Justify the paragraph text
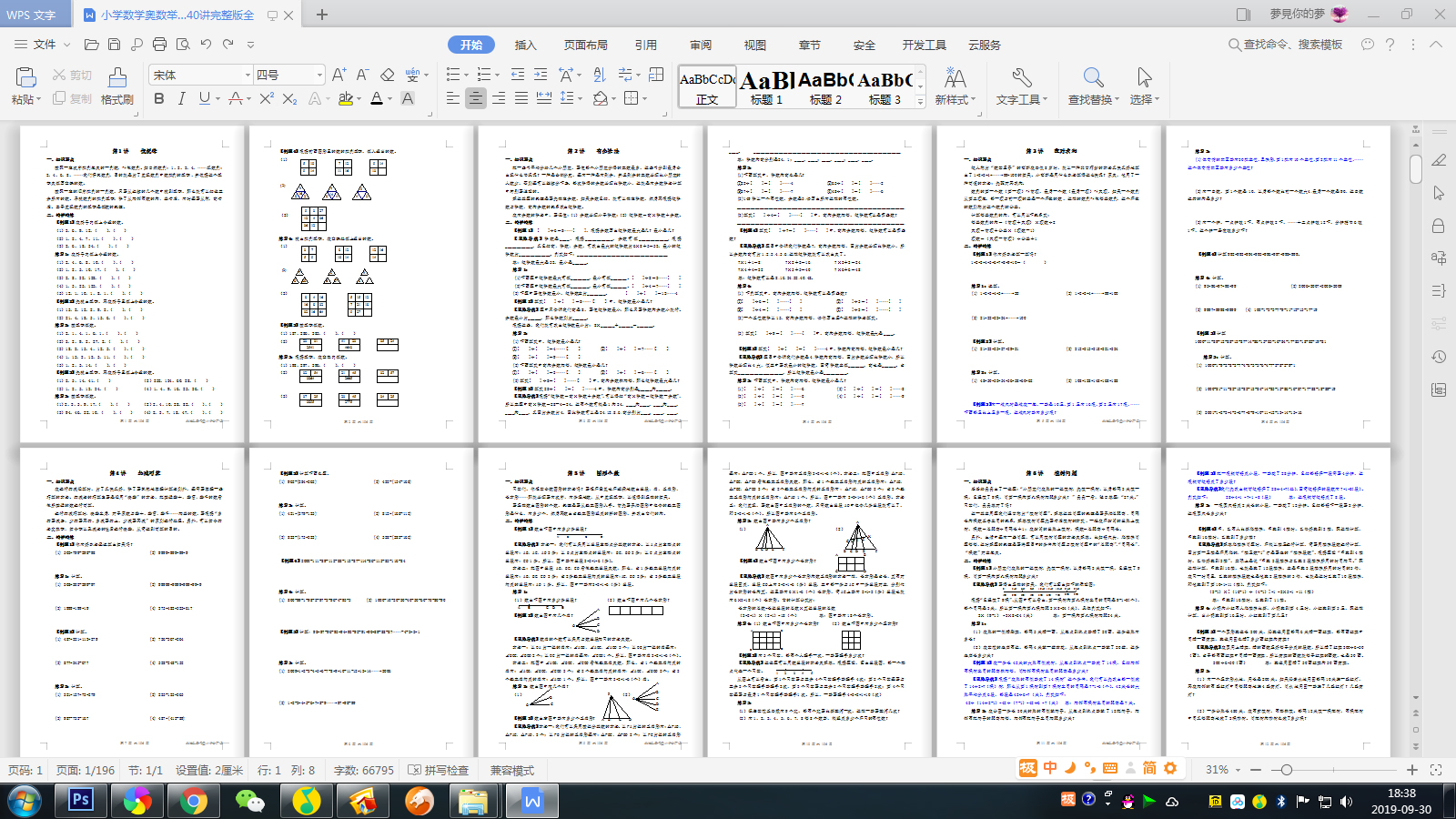 [x=521, y=98]
